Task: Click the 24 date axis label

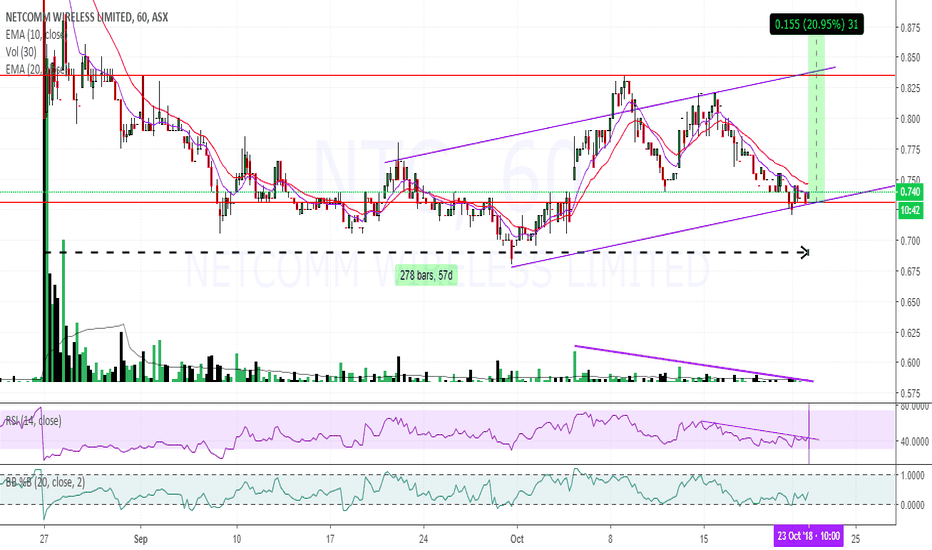Action: [423, 539]
